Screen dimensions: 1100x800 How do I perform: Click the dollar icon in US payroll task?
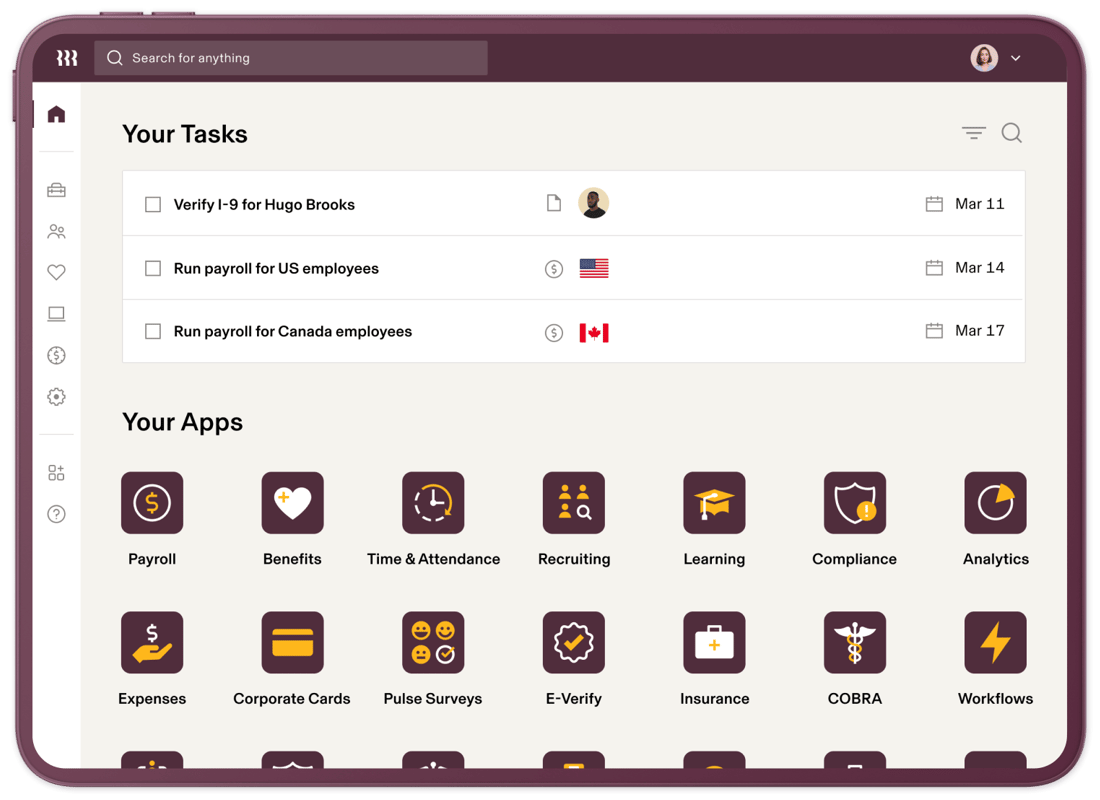point(554,269)
